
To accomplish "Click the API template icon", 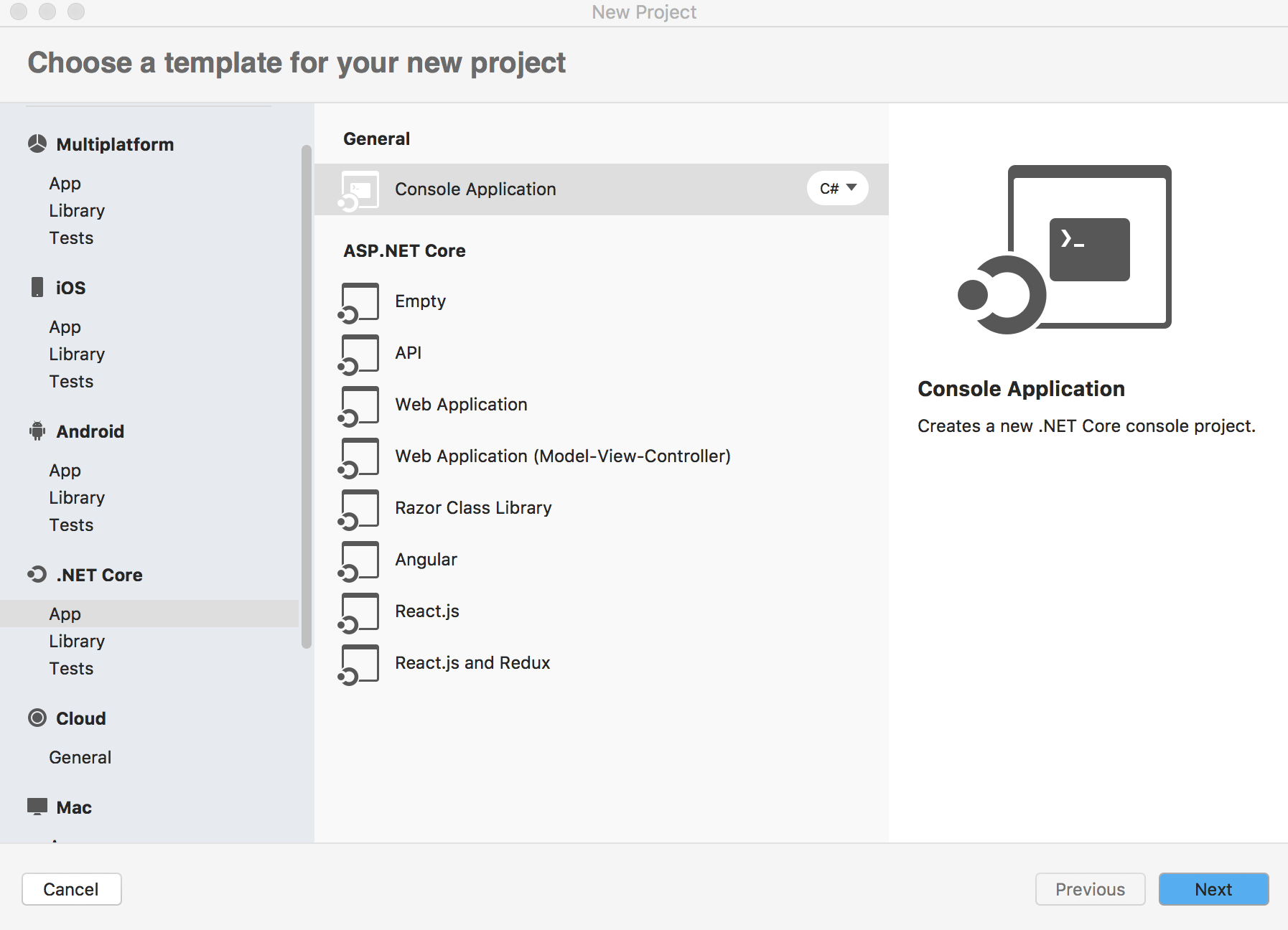I will click(358, 354).
